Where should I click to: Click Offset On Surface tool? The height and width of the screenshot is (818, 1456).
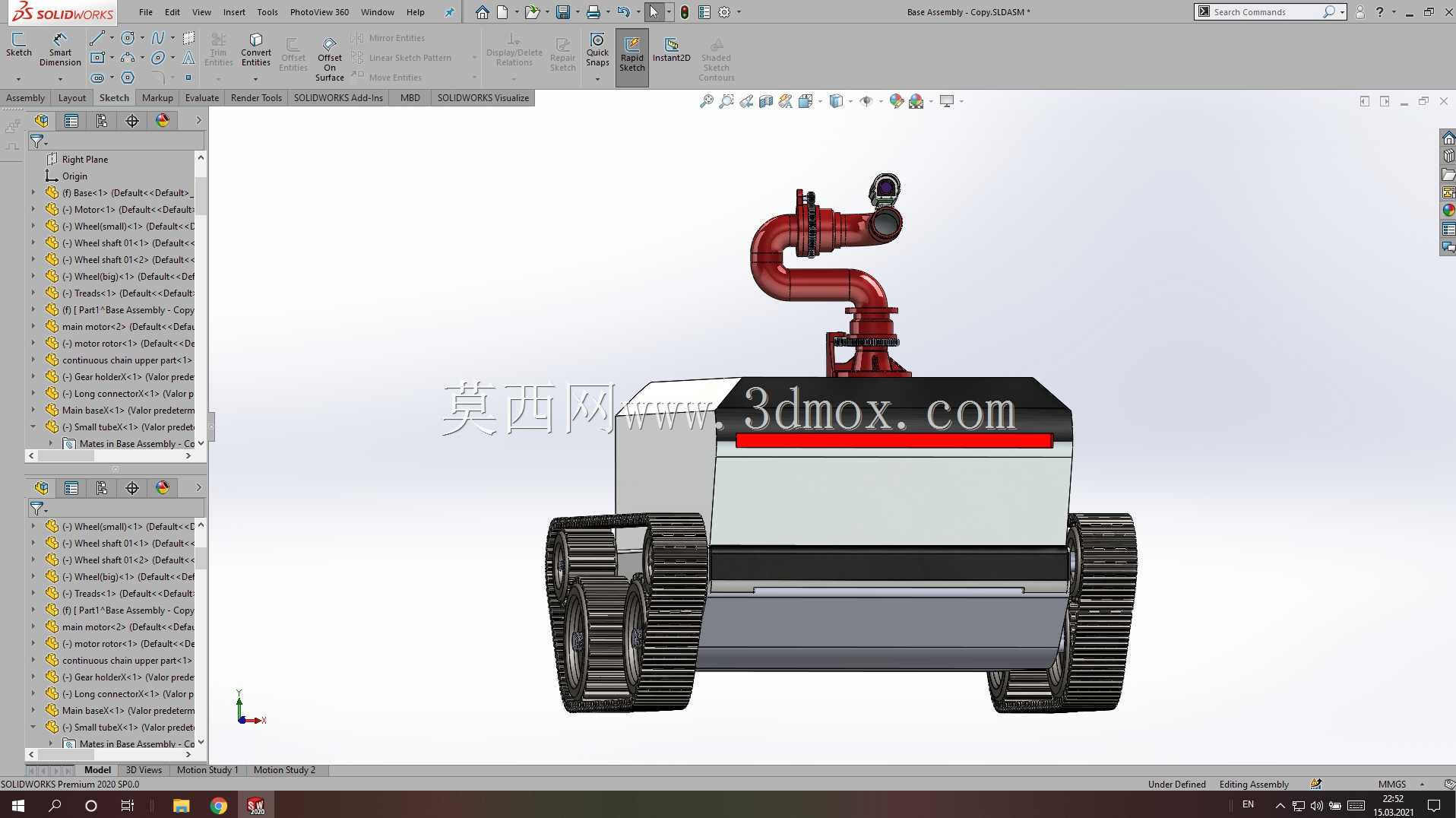point(330,59)
